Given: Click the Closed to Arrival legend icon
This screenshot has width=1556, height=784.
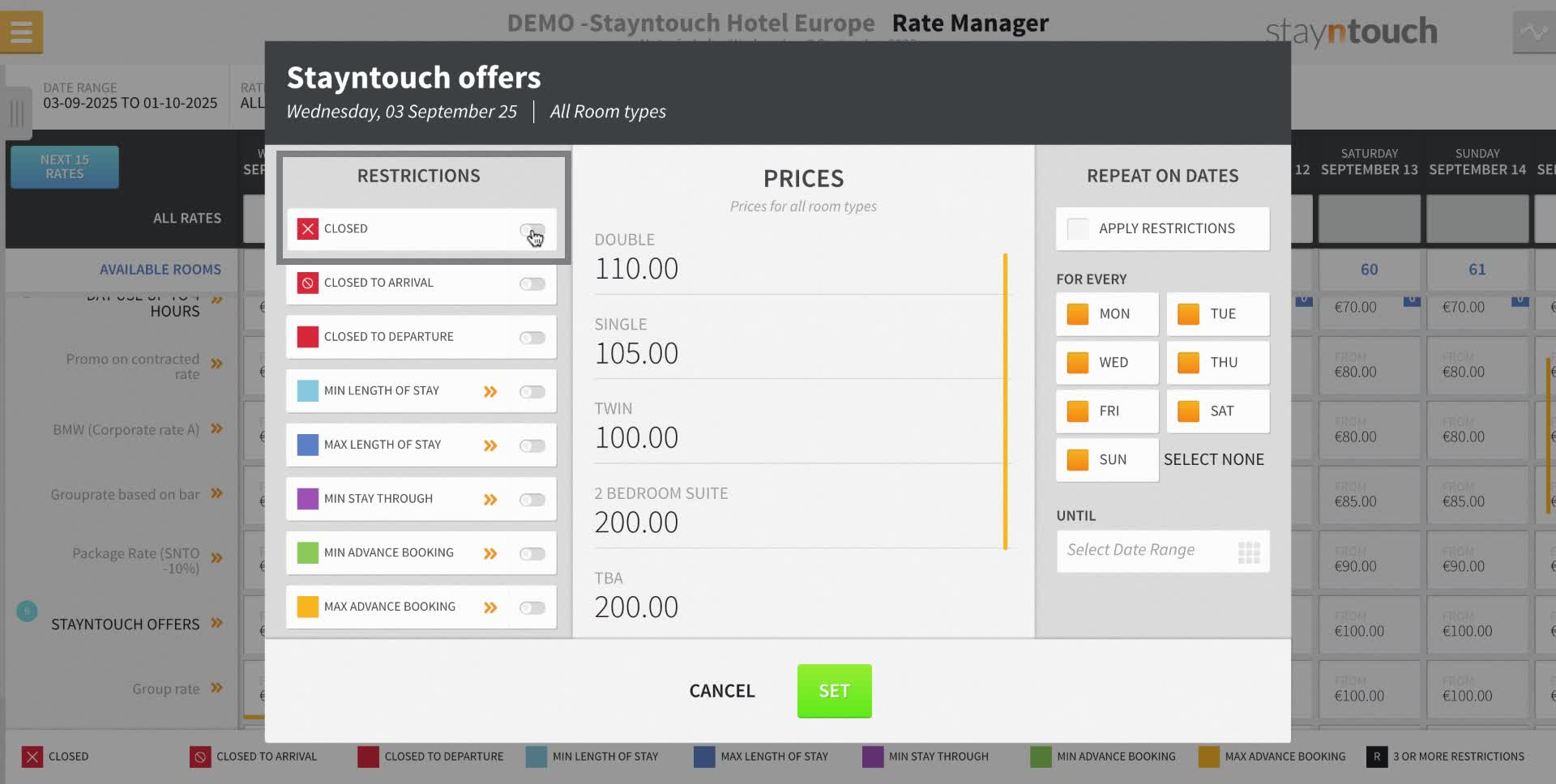Looking at the screenshot, I should coord(199,757).
